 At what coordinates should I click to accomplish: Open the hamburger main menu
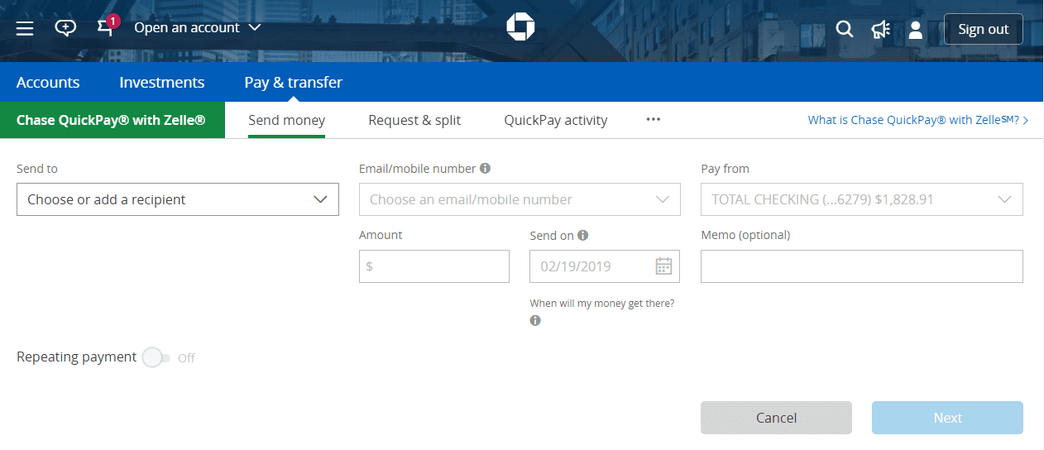25,29
